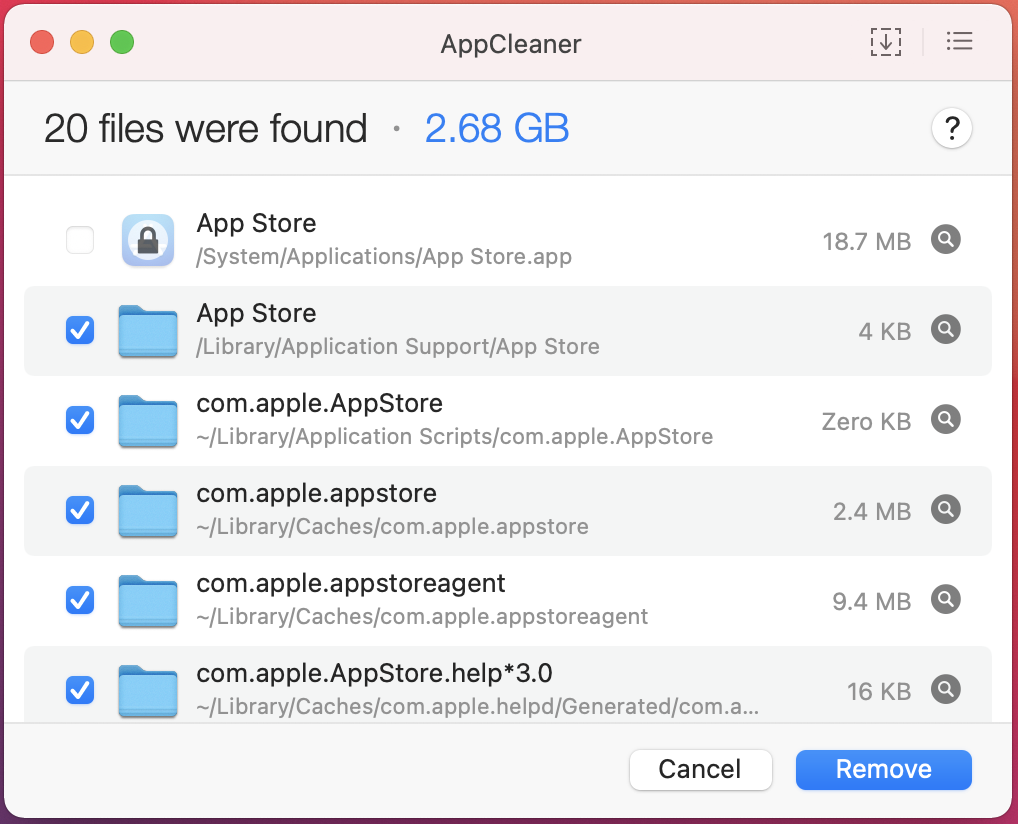Open the application list icon
Screen dimensions: 1018x824
(959, 42)
